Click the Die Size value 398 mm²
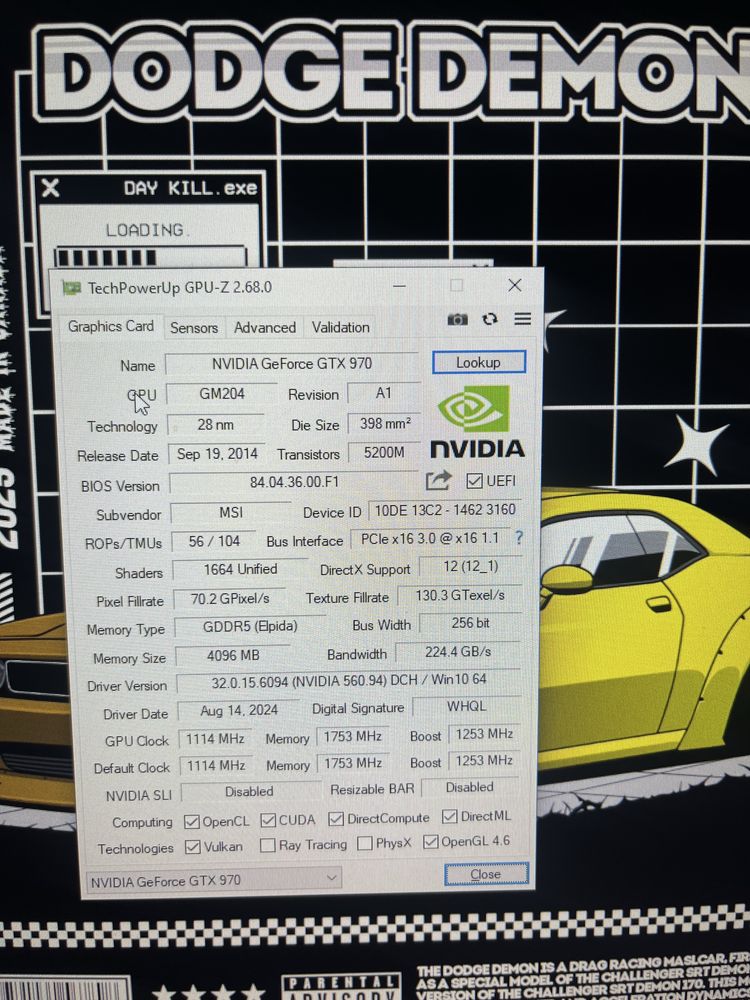The height and width of the screenshot is (1000, 750). point(385,423)
